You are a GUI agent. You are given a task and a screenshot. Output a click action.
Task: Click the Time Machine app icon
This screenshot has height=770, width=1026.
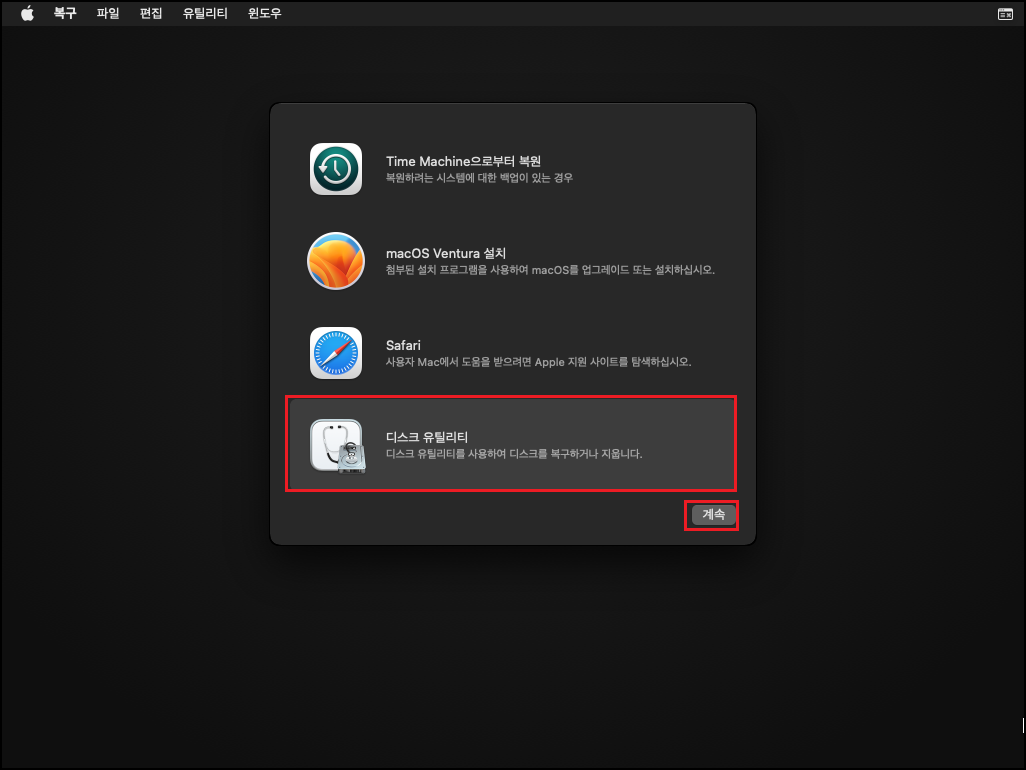pyautogui.click(x=336, y=169)
